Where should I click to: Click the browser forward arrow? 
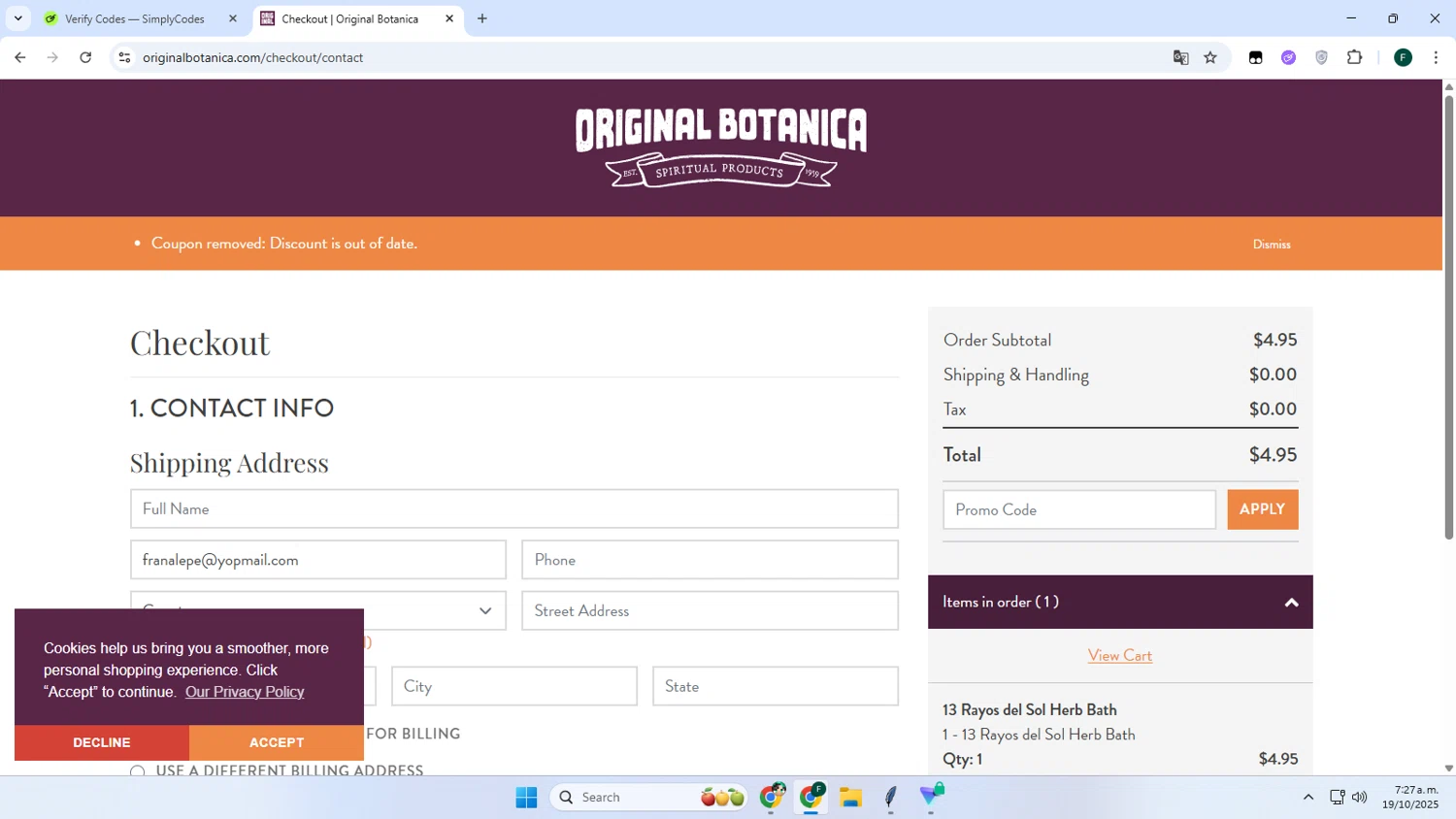click(x=52, y=57)
